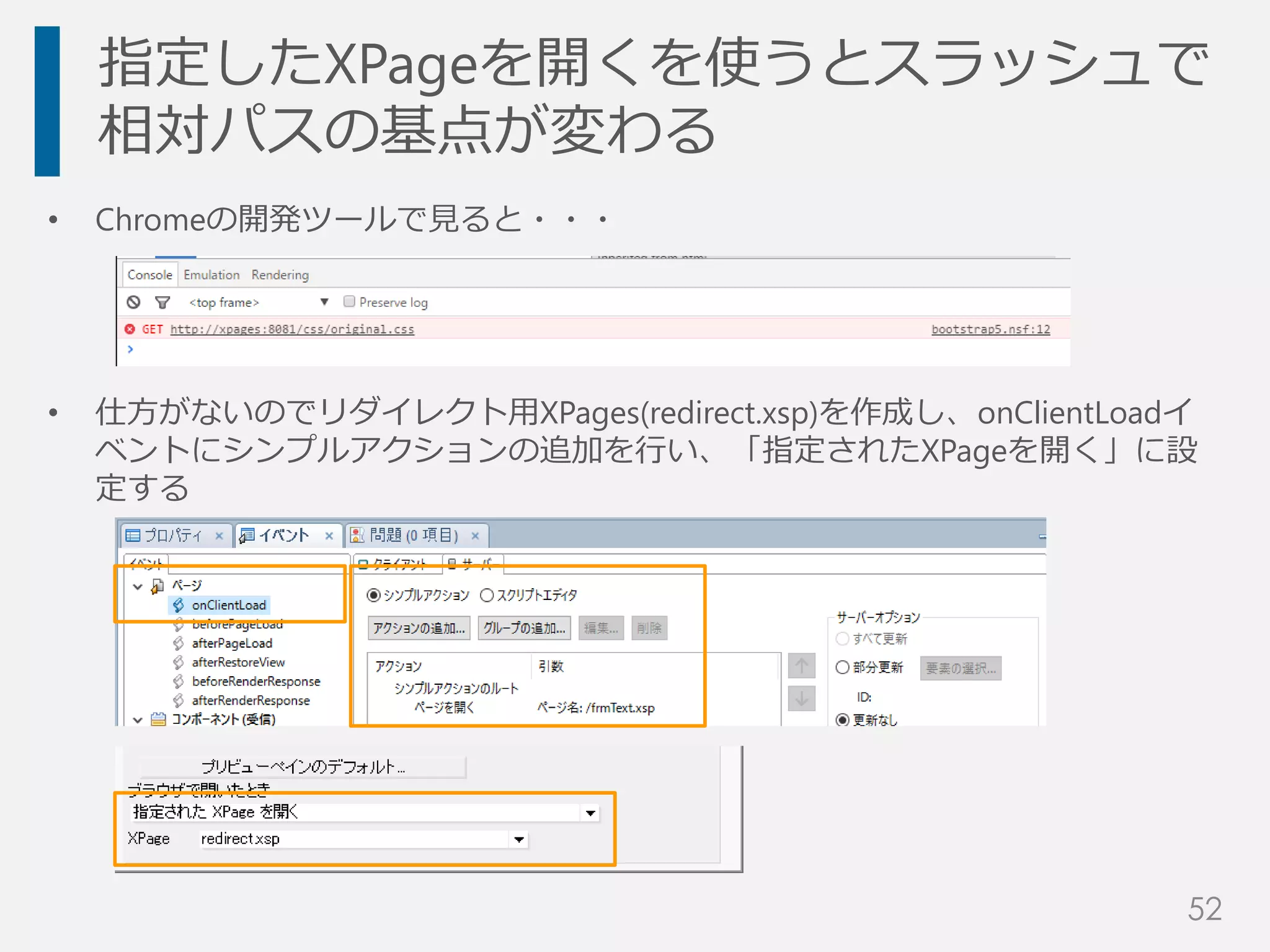Select the afterRenderResponse event
This screenshot has height=952, width=1270.
click(x=251, y=700)
